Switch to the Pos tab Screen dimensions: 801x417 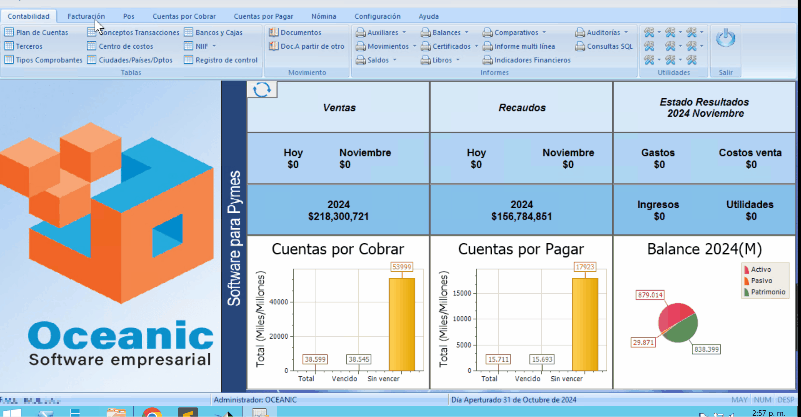pyautogui.click(x=129, y=16)
